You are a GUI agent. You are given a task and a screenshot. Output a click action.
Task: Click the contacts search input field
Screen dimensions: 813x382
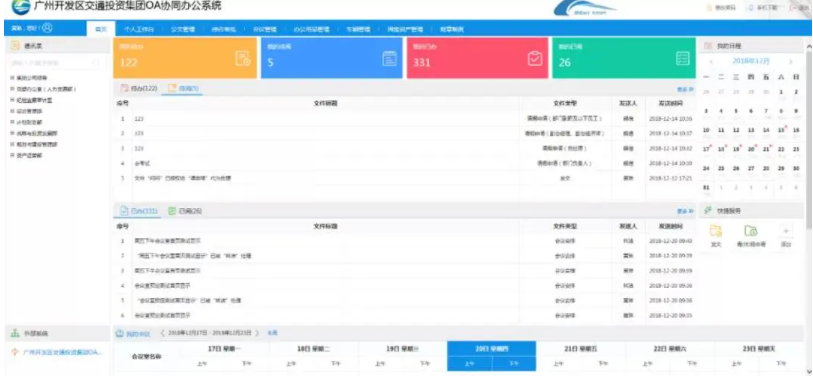55,63
